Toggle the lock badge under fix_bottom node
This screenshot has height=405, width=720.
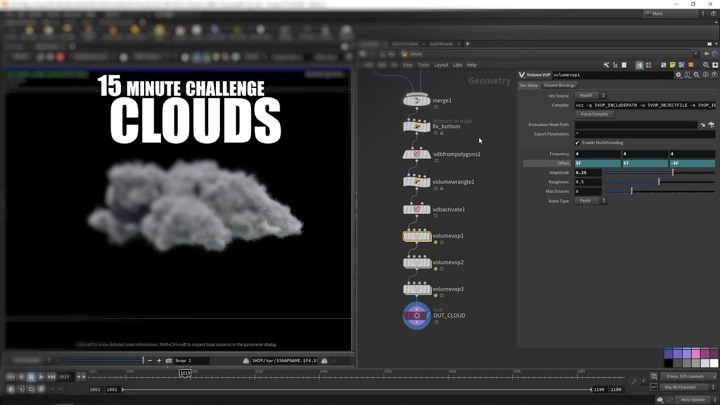(442, 133)
